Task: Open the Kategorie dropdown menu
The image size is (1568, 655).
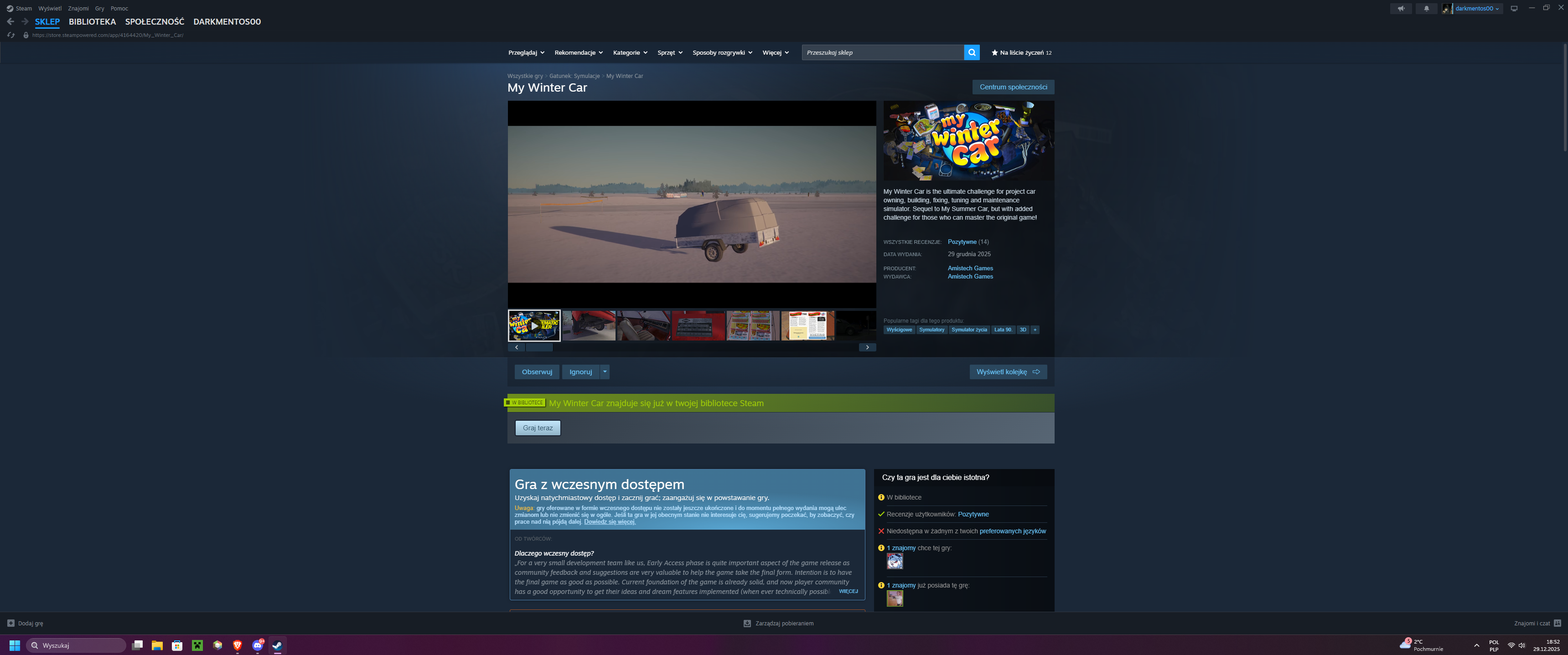Action: point(630,52)
